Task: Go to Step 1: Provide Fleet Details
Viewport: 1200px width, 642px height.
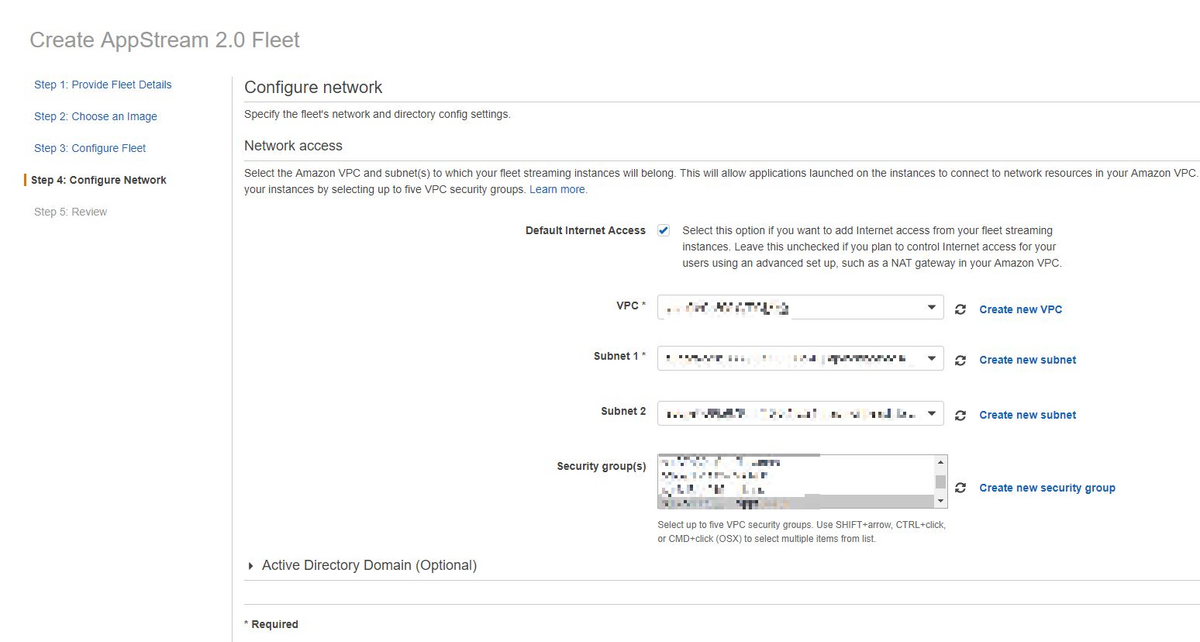Action: coord(102,85)
